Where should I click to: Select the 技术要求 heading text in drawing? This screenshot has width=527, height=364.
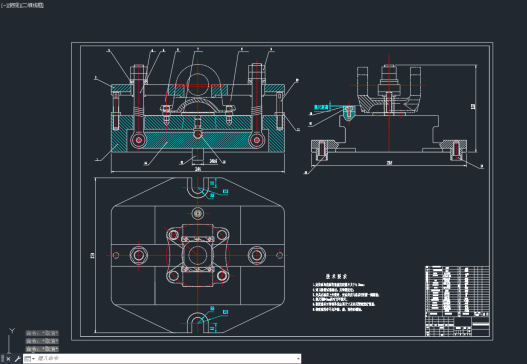(336, 276)
